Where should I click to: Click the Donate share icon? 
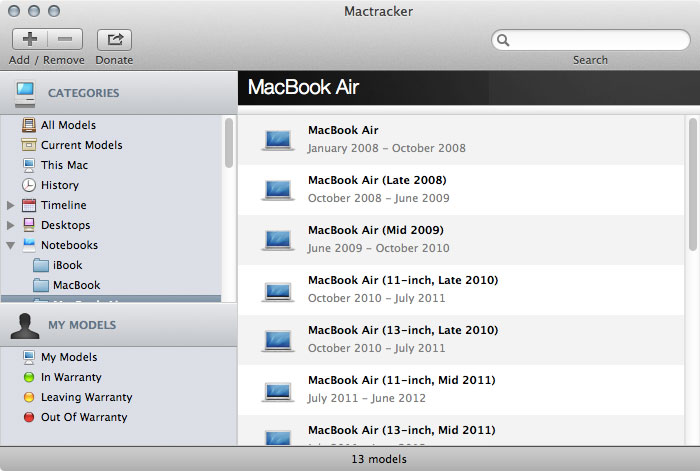tap(114, 40)
